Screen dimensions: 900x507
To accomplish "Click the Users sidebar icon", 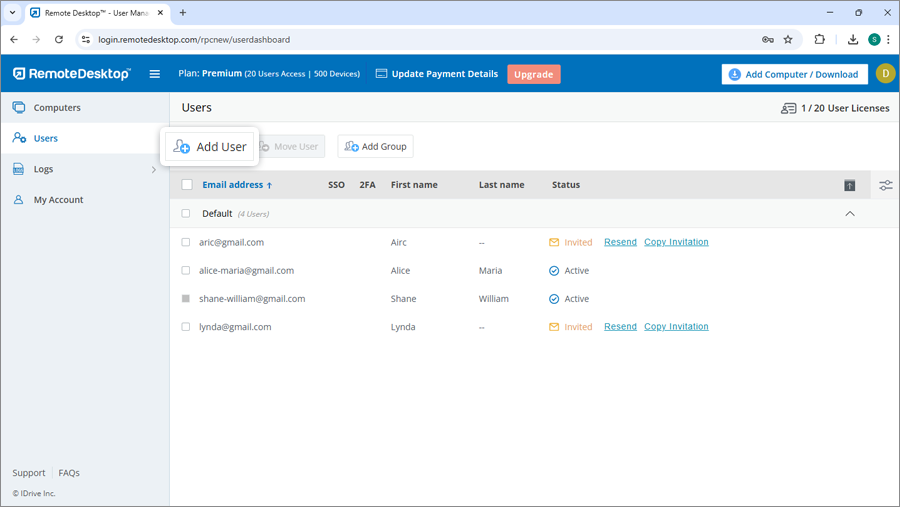I will 19,138.
